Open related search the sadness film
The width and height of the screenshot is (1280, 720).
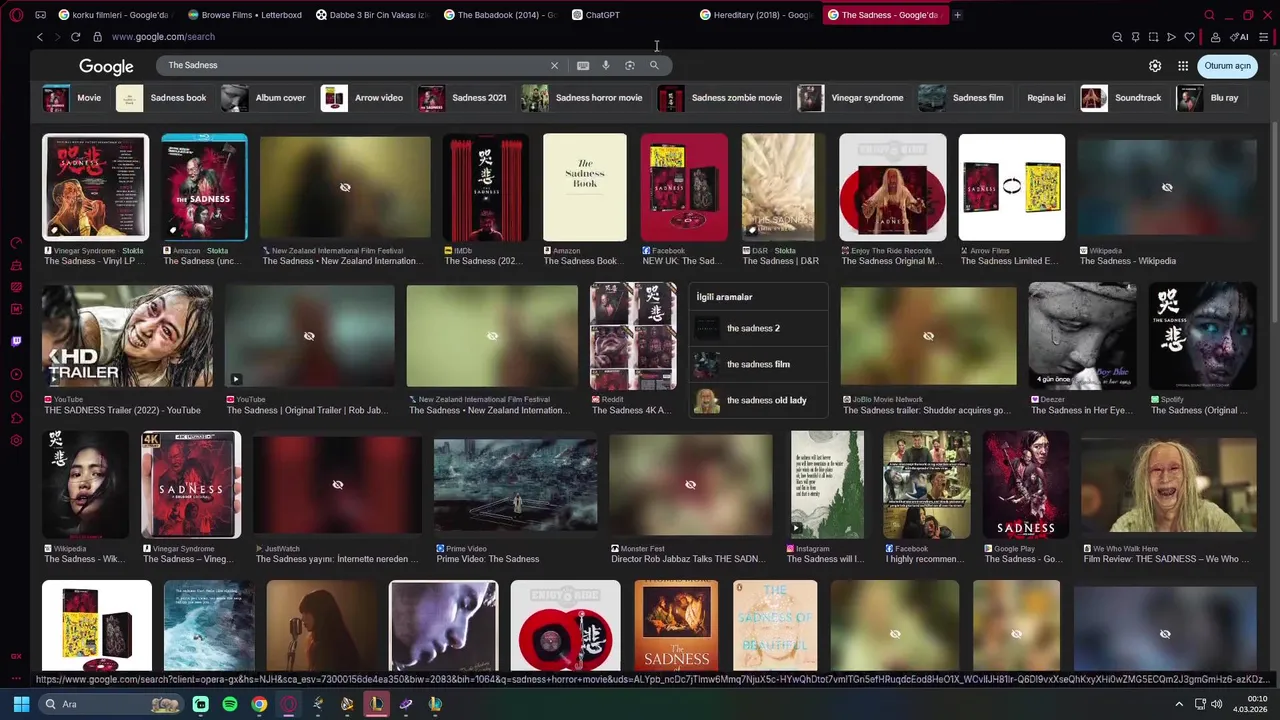pos(759,364)
